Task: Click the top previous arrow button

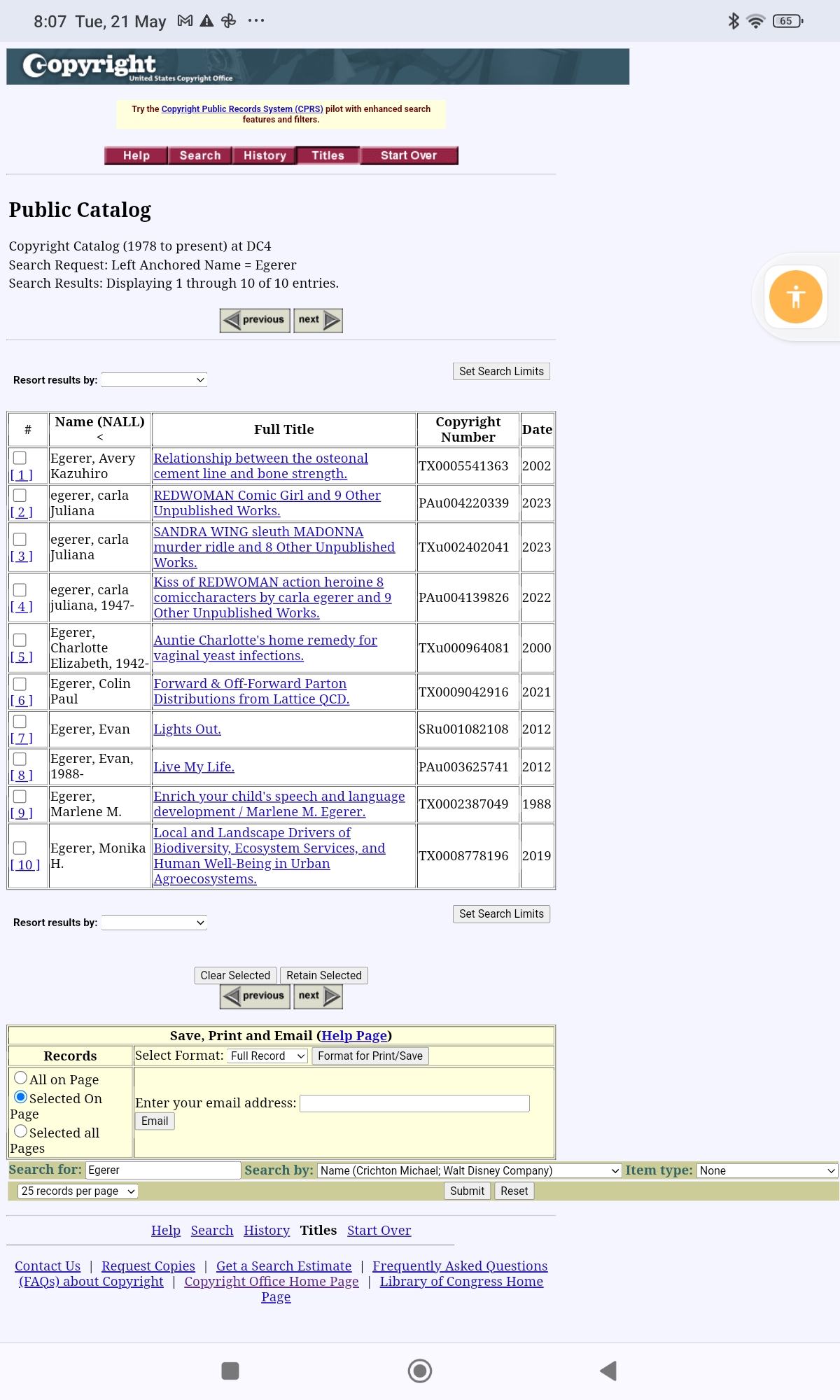Action: tap(255, 321)
